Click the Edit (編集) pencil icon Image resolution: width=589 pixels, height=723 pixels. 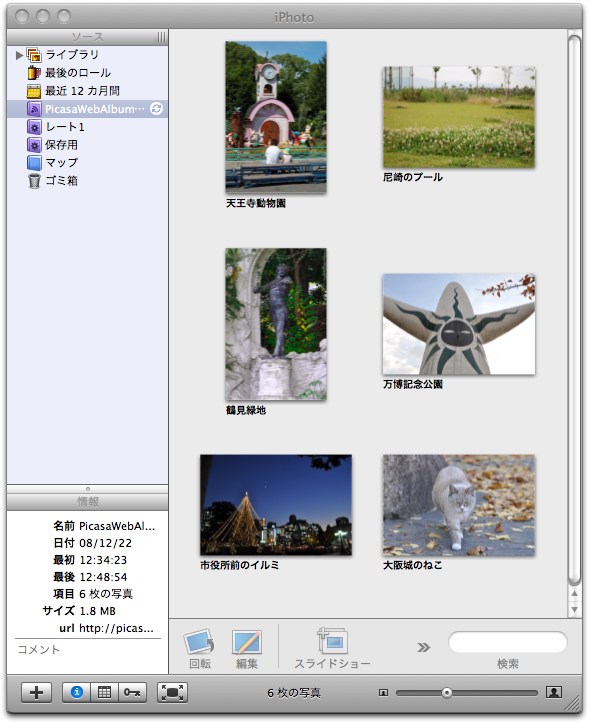(247, 641)
